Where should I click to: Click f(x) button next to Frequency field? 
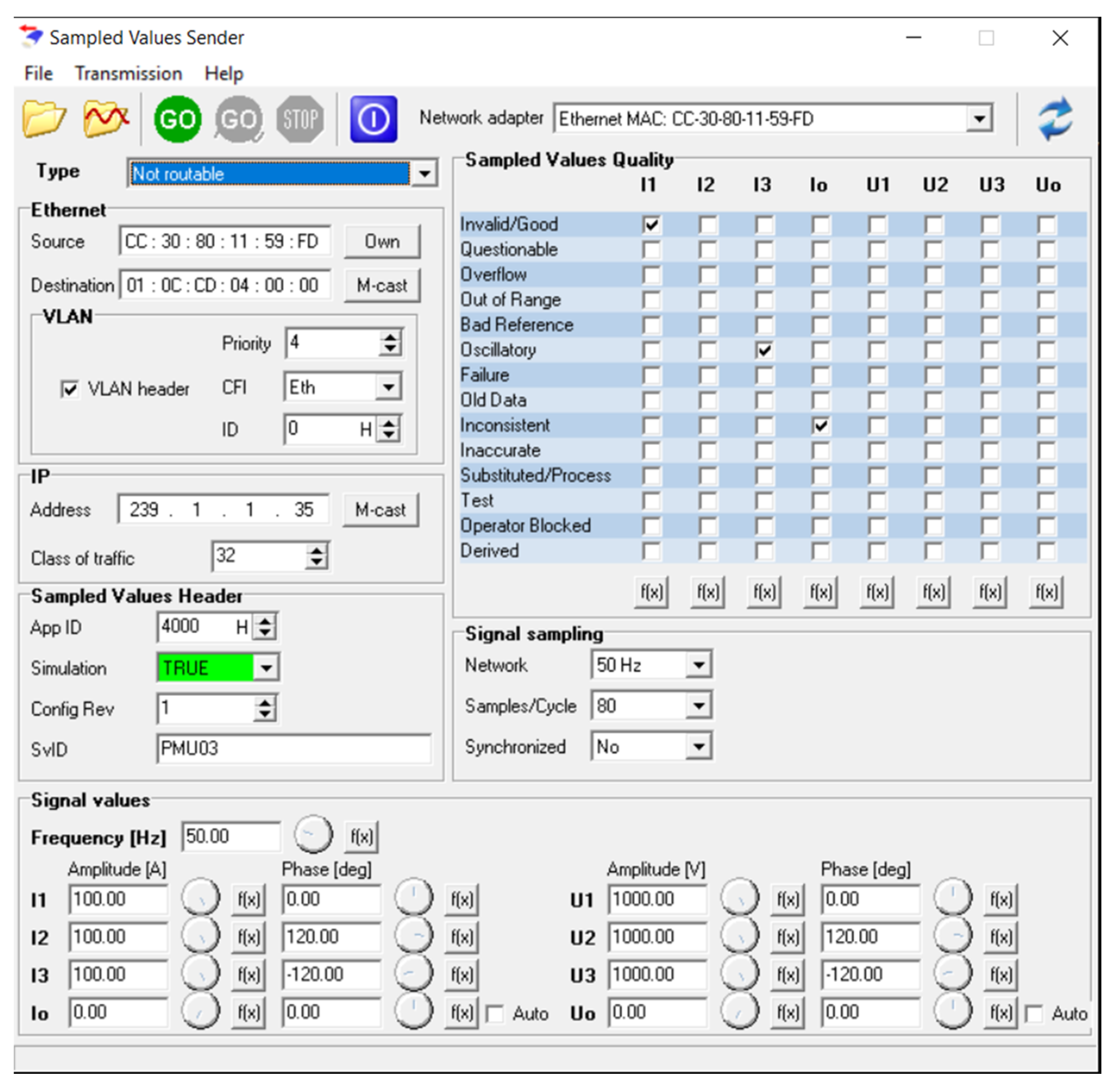[361, 838]
